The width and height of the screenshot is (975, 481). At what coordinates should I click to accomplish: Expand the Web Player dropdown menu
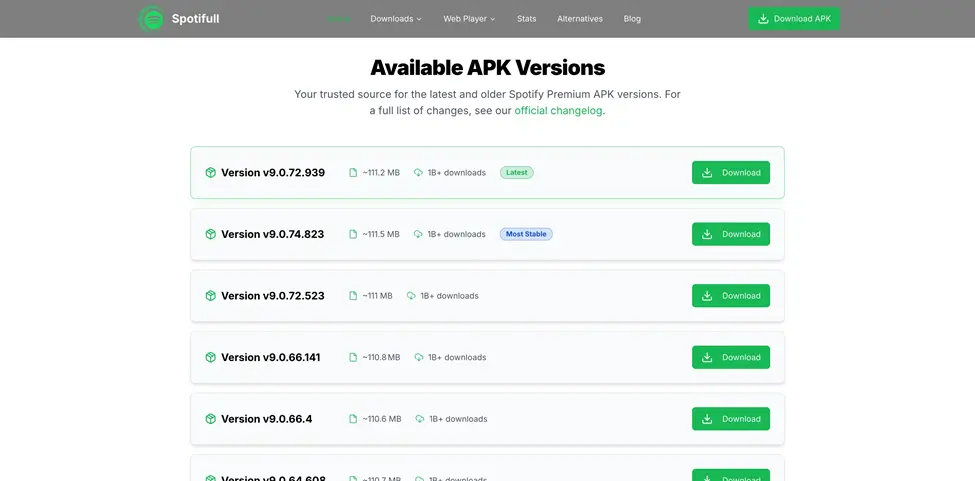point(469,19)
